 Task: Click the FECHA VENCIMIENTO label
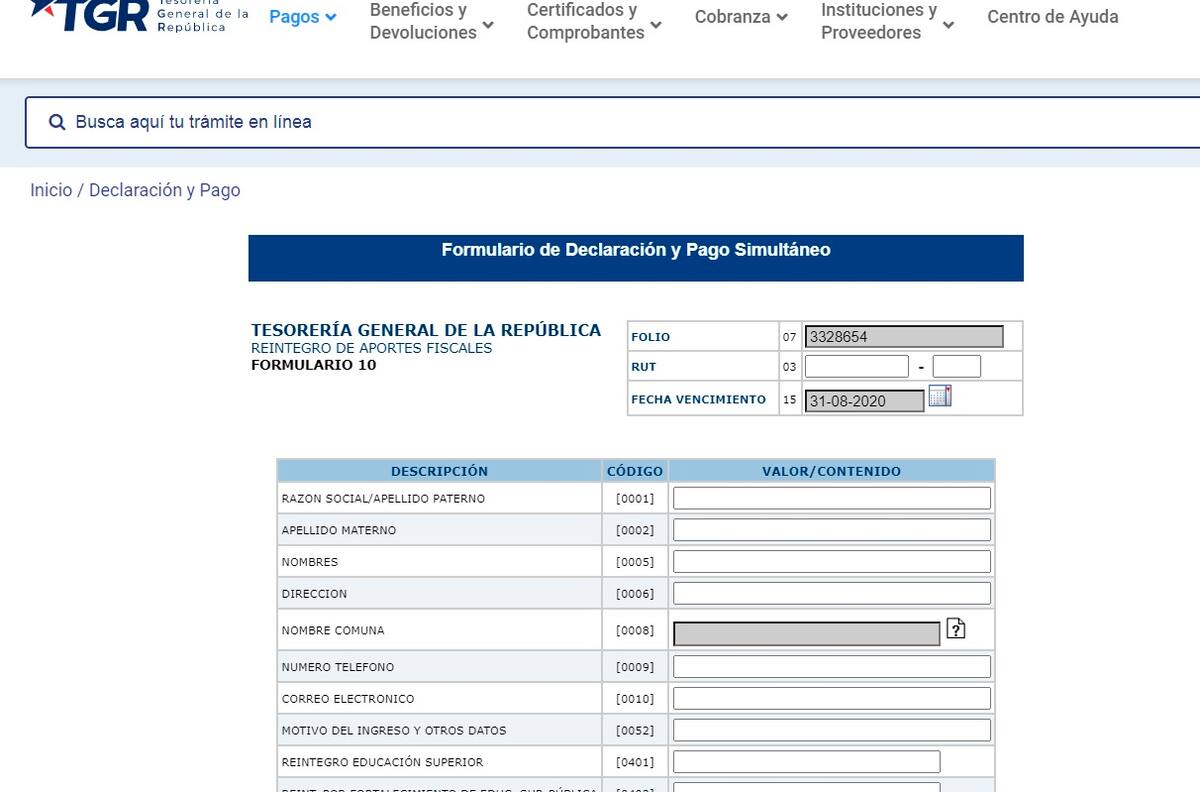coord(698,399)
